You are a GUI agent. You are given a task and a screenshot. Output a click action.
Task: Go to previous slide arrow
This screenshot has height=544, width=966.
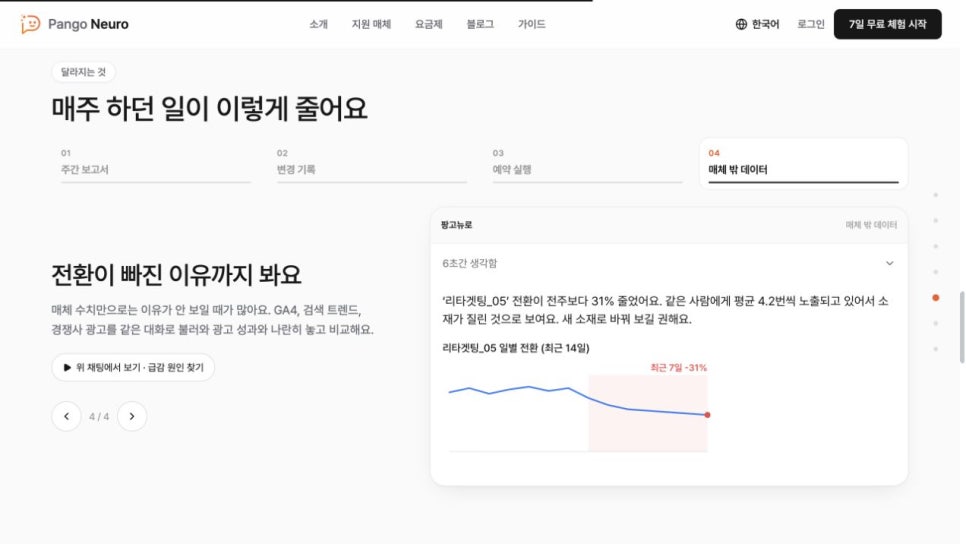pyautogui.click(x=67, y=416)
